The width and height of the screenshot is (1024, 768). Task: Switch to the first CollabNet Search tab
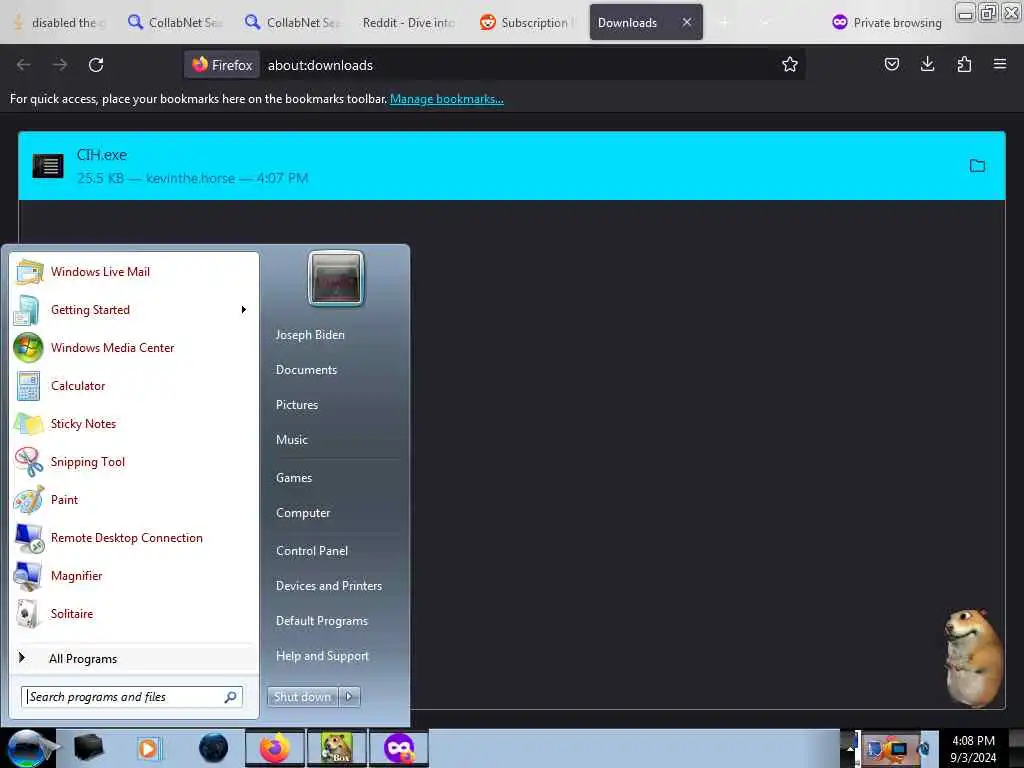(x=175, y=23)
